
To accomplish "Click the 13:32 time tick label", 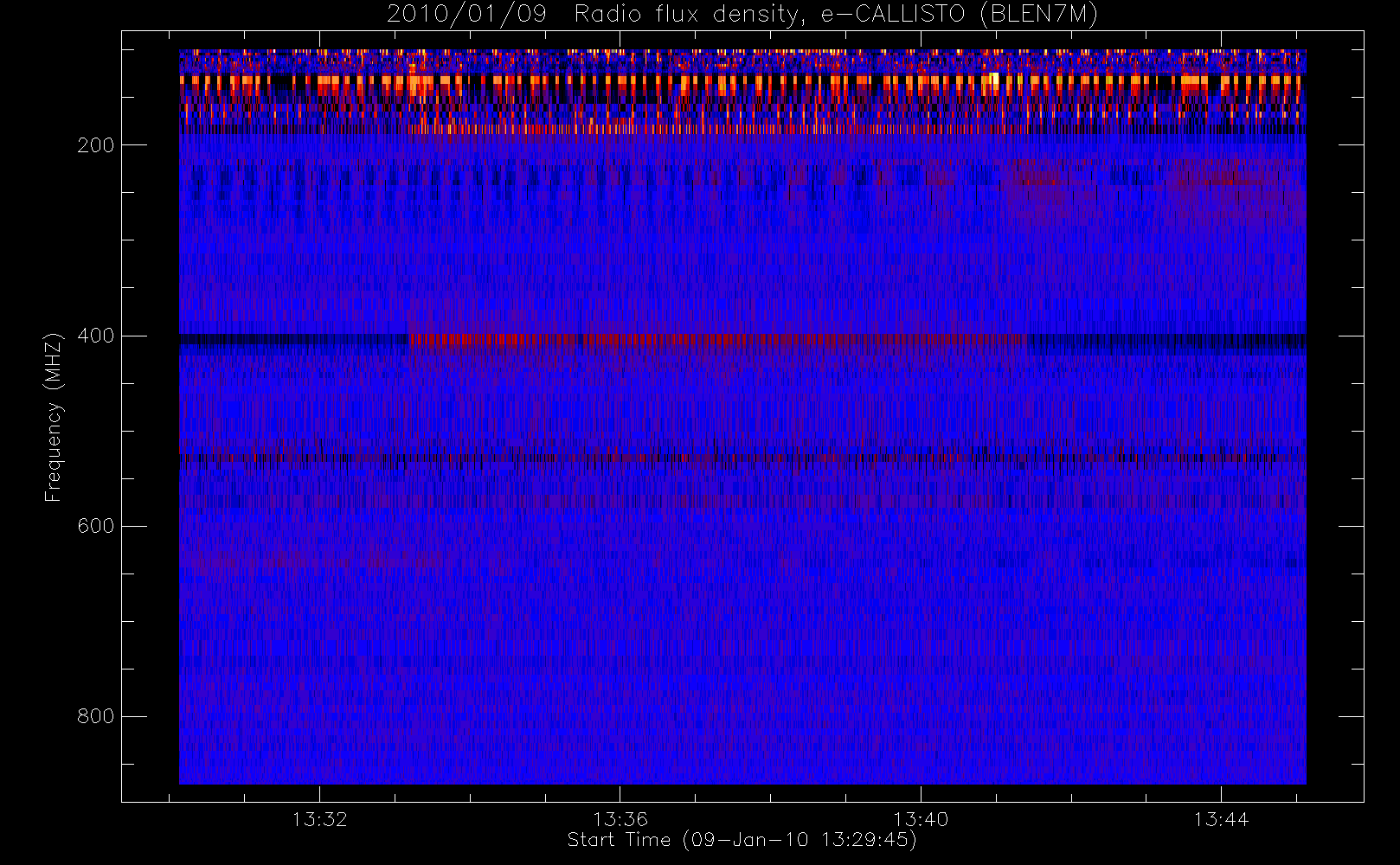I will coord(319,819).
